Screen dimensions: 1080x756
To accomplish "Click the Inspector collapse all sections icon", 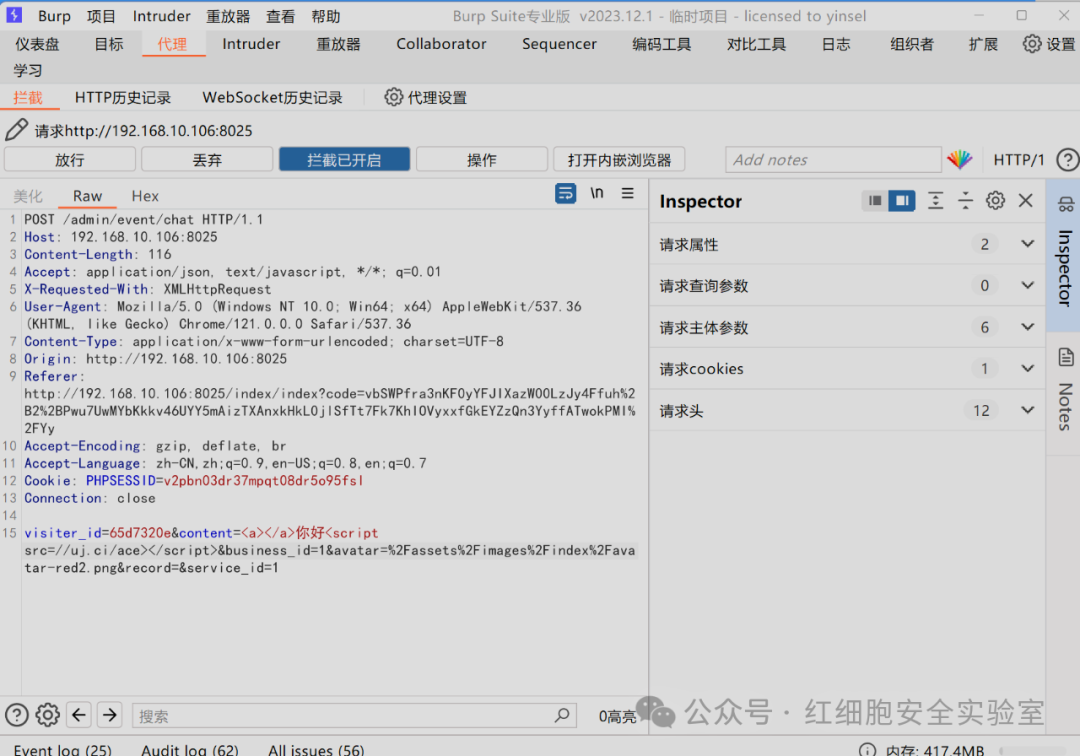I will (965, 200).
